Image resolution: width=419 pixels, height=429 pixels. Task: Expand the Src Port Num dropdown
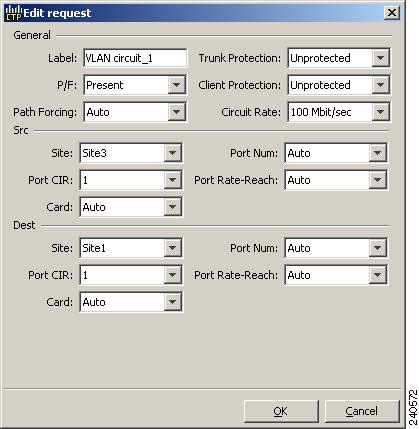click(x=336, y=153)
